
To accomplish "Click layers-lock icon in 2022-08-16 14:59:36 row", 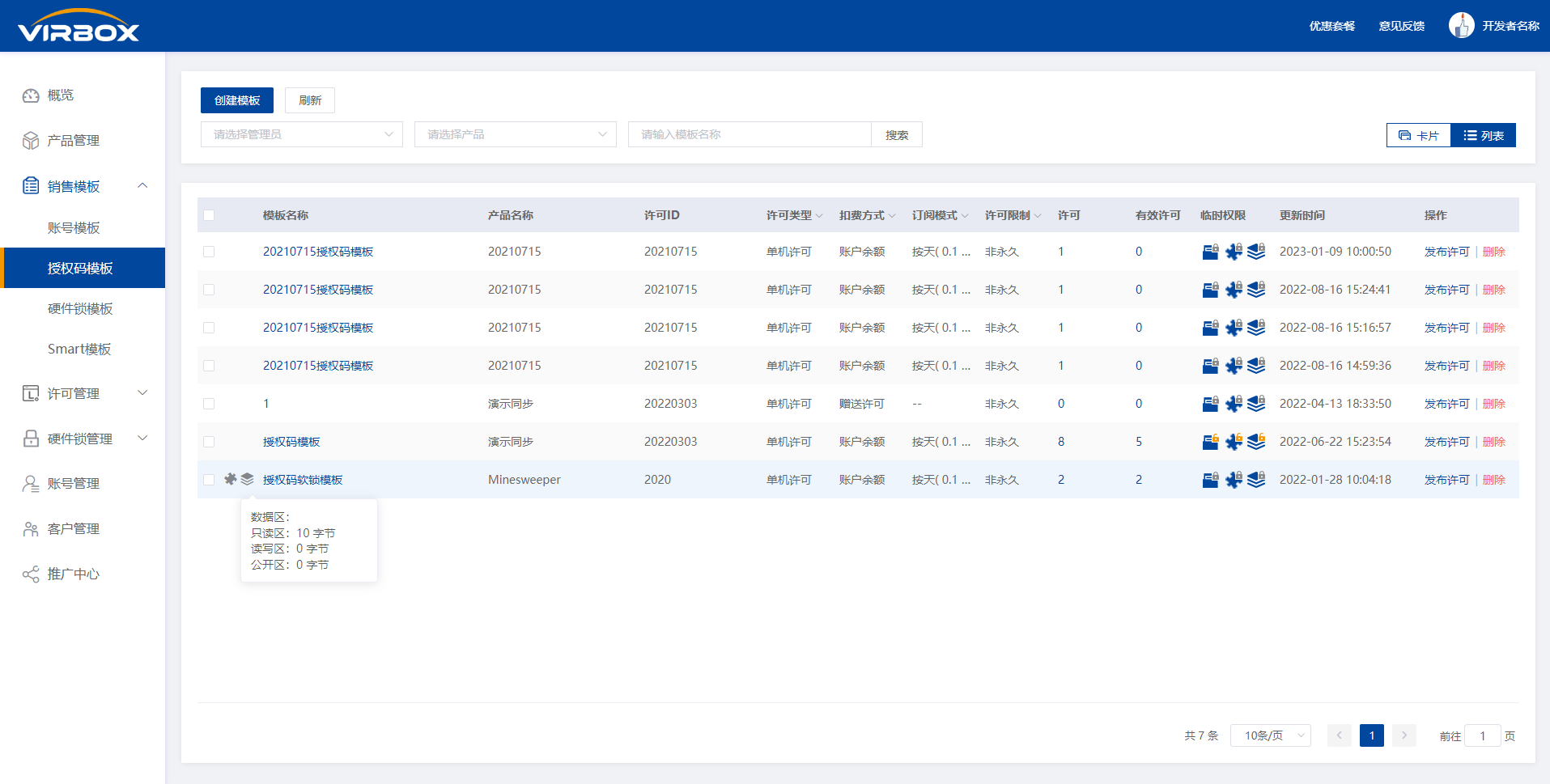I will point(1256,366).
